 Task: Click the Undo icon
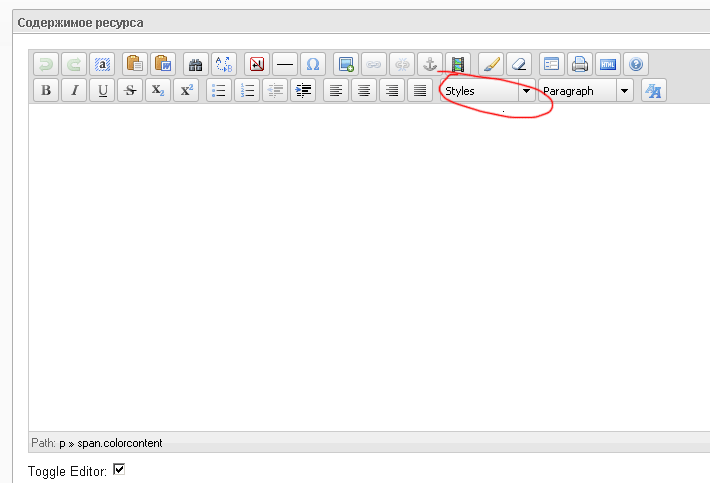46,64
